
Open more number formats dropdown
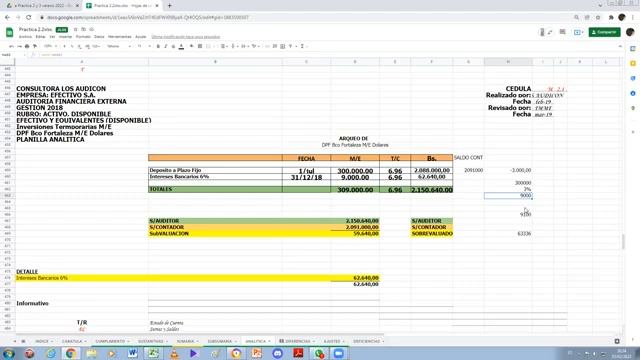(96, 47)
